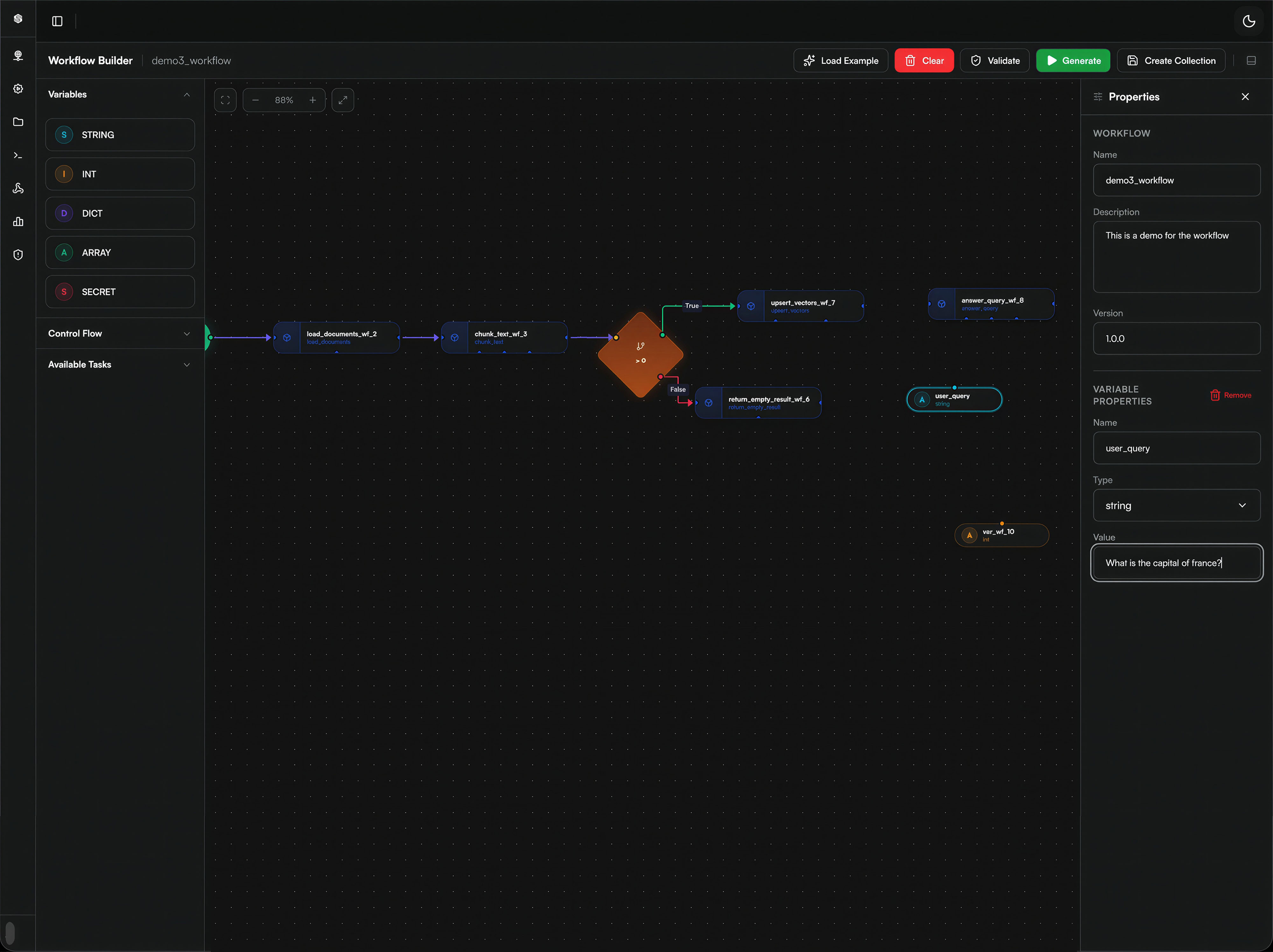Select the answer_query_wf_8 node
Screen dimensions: 1273x952
[991, 304]
